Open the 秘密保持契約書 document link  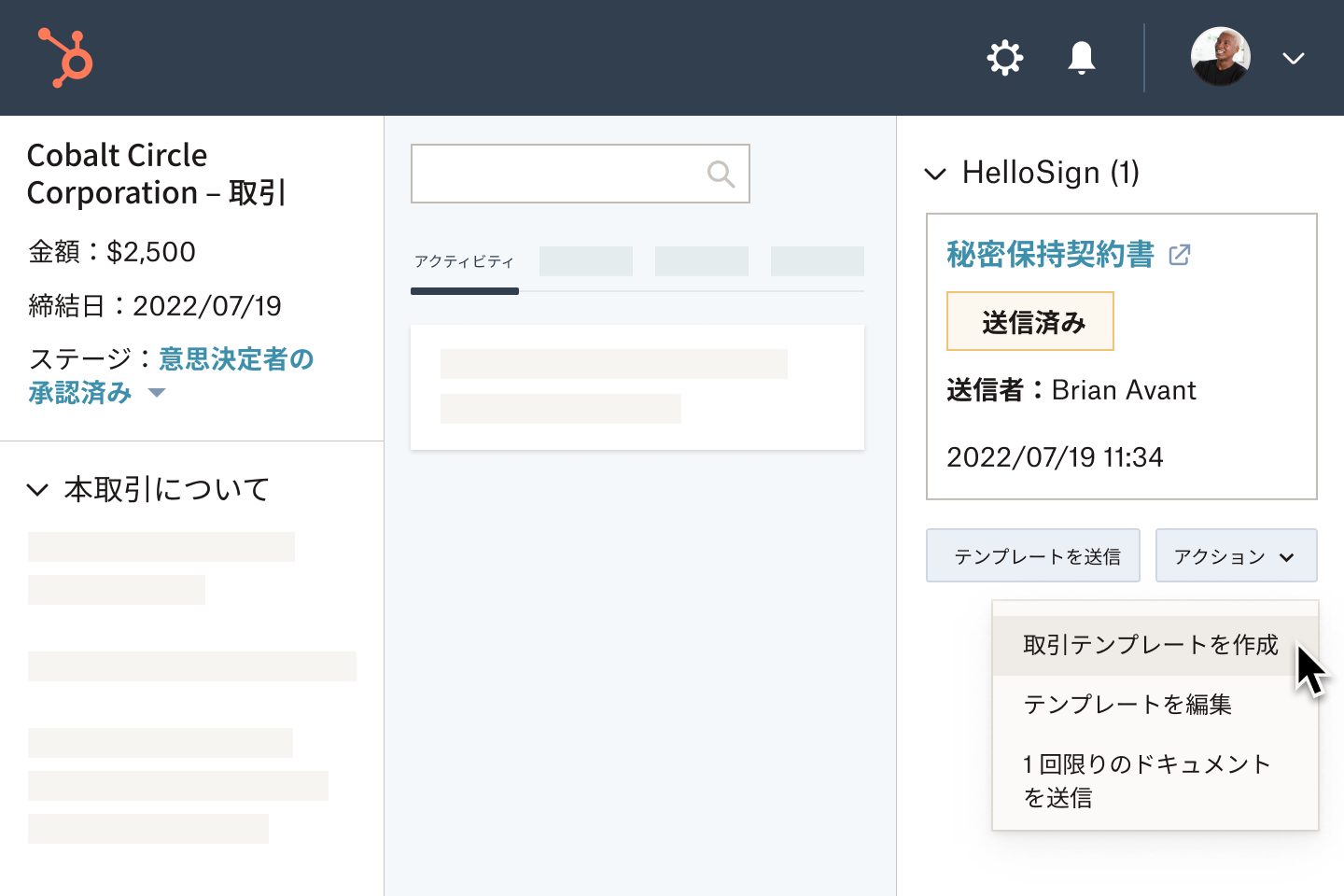[1050, 254]
